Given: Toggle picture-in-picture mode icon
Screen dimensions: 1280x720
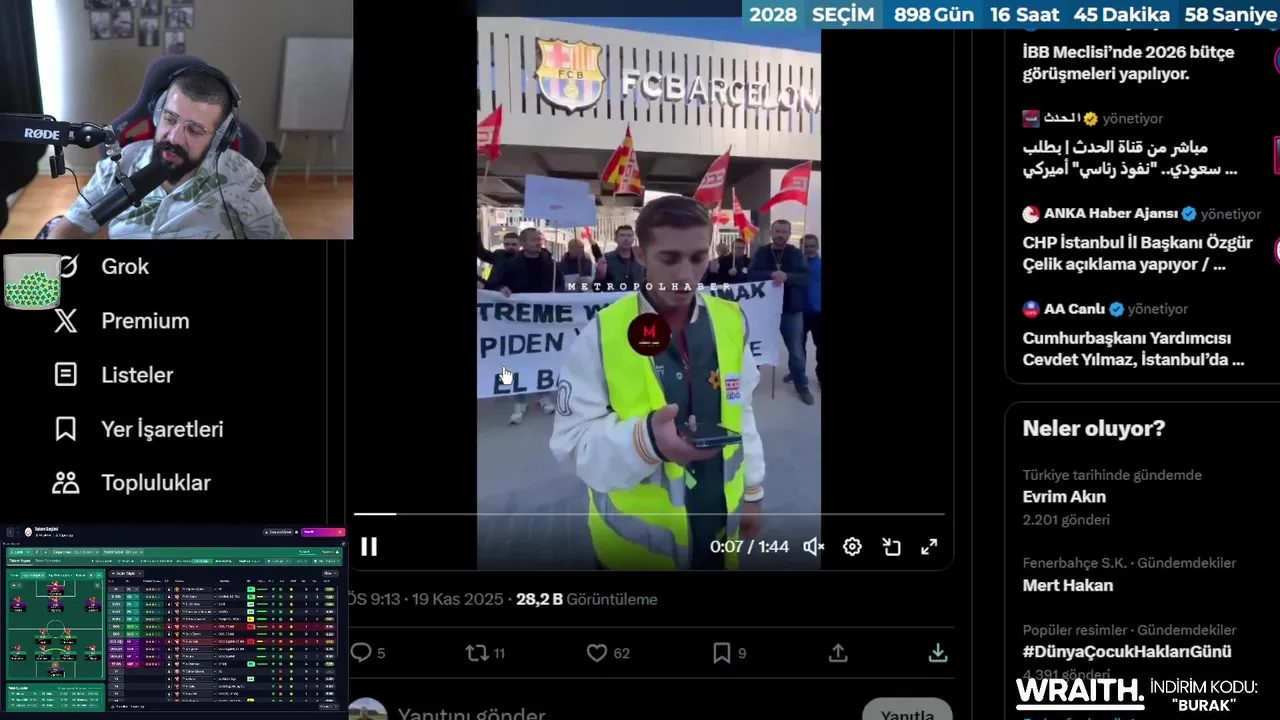Looking at the screenshot, I should (x=891, y=547).
